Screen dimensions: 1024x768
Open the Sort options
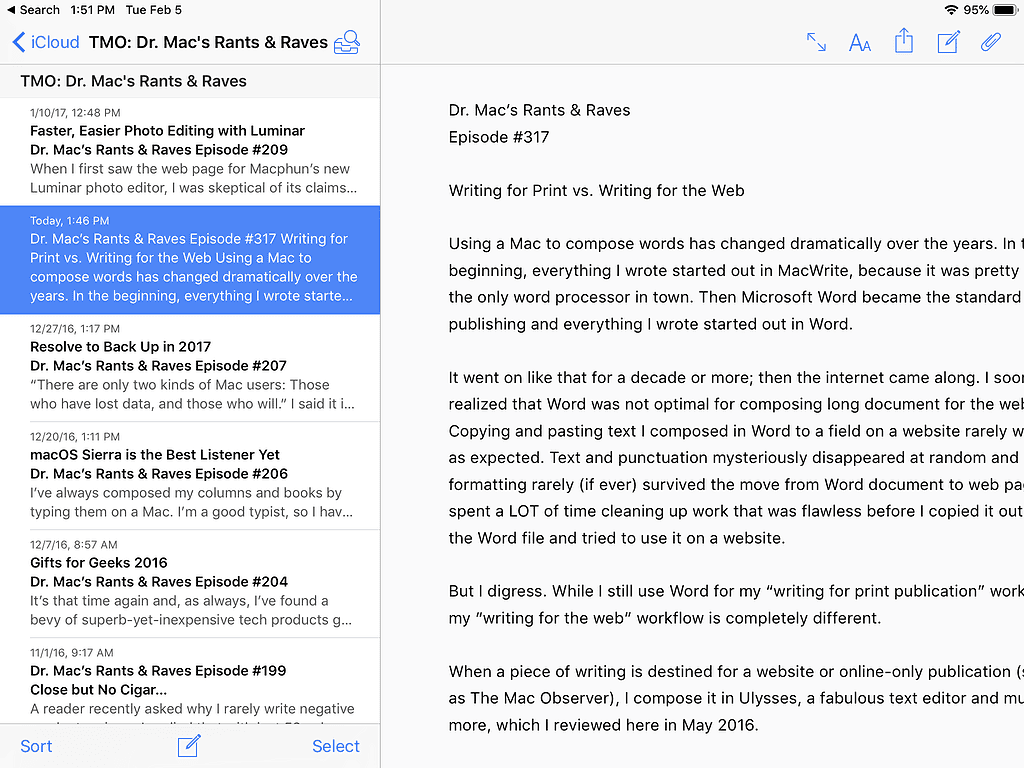(x=36, y=746)
